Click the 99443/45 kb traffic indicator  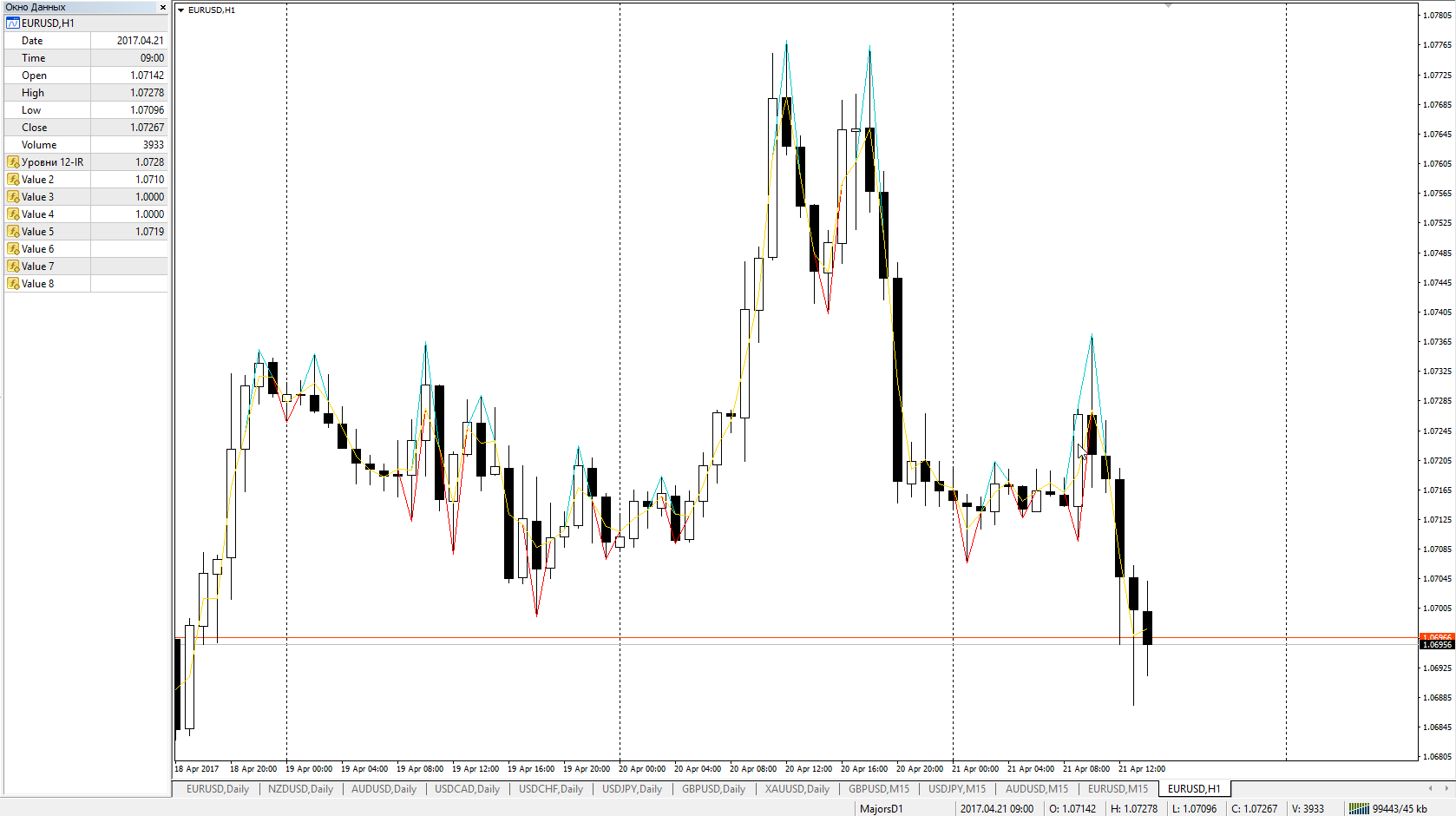pyautogui.click(x=1400, y=809)
